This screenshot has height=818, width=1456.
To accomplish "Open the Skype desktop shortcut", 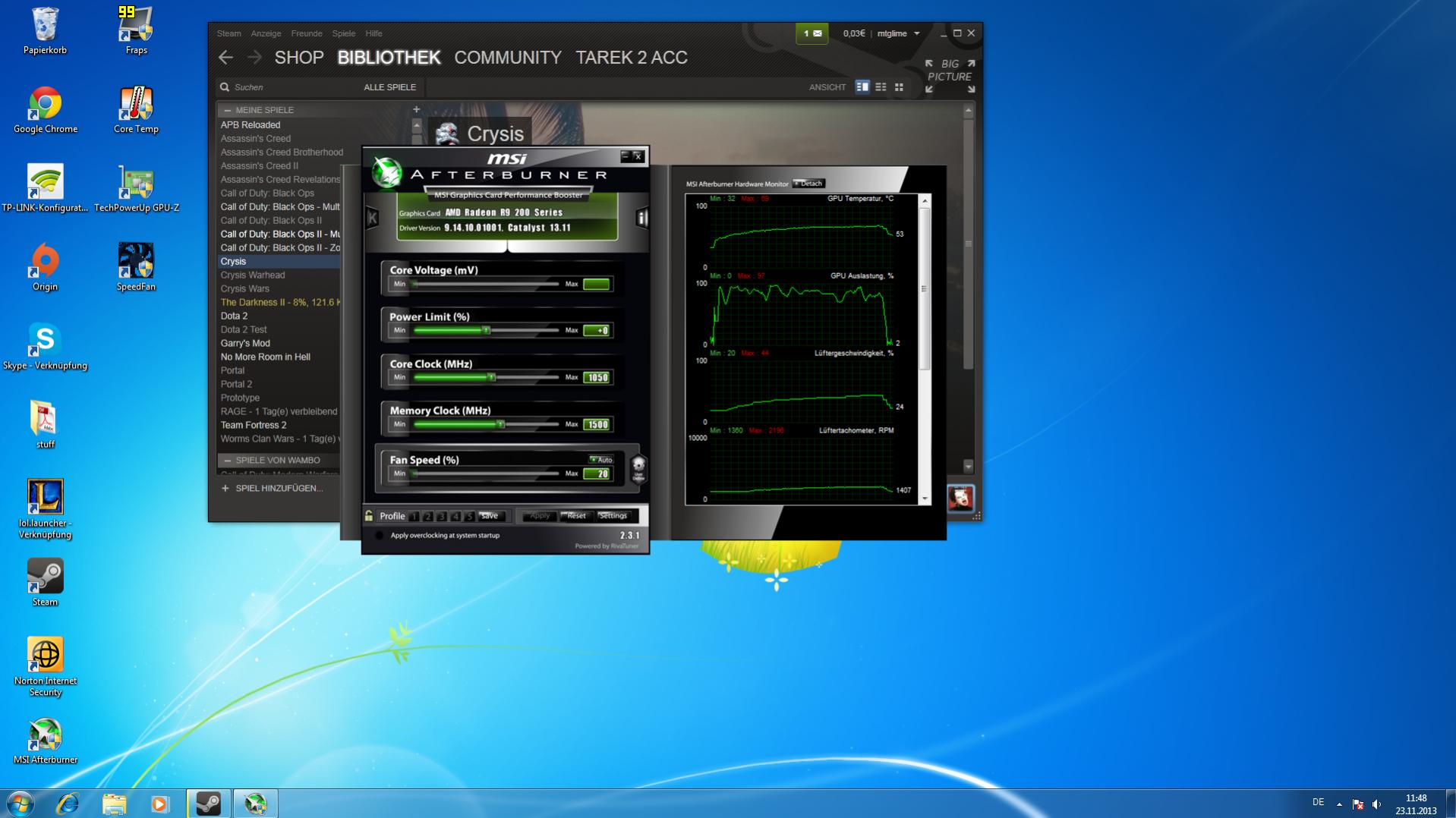I will tap(45, 347).
